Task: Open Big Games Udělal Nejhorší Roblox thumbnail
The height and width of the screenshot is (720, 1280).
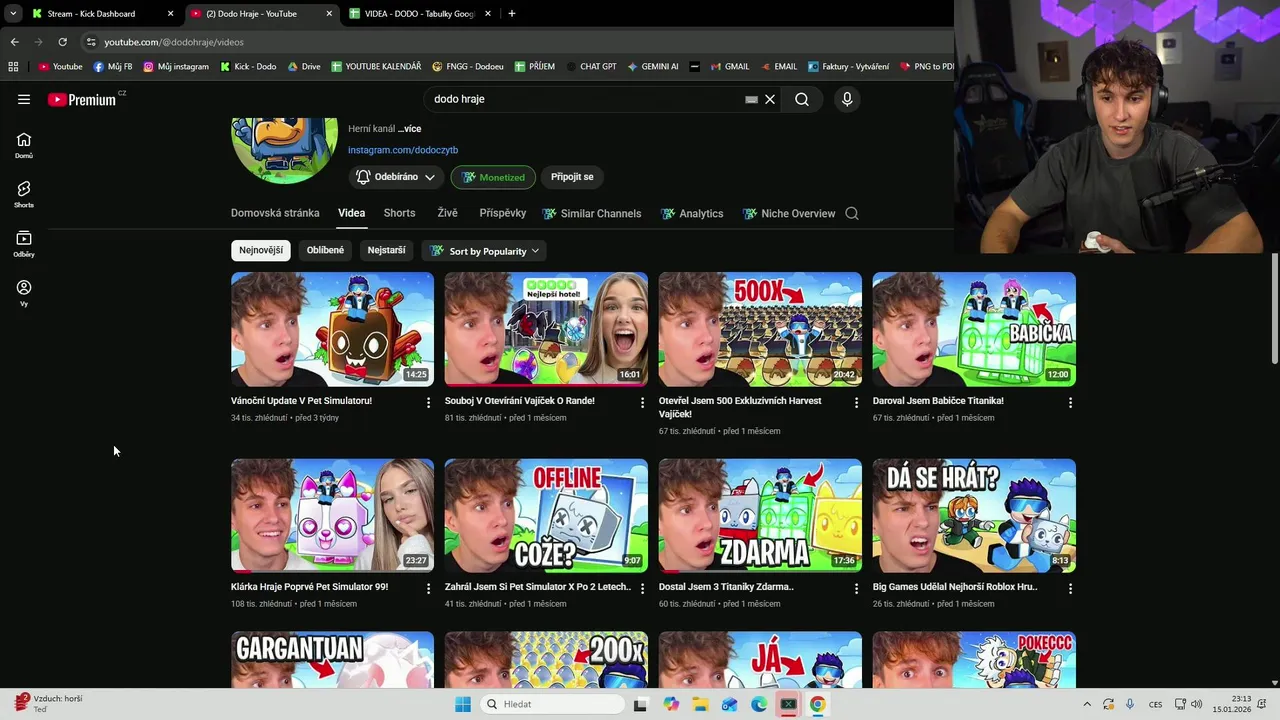Action: pos(974,515)
